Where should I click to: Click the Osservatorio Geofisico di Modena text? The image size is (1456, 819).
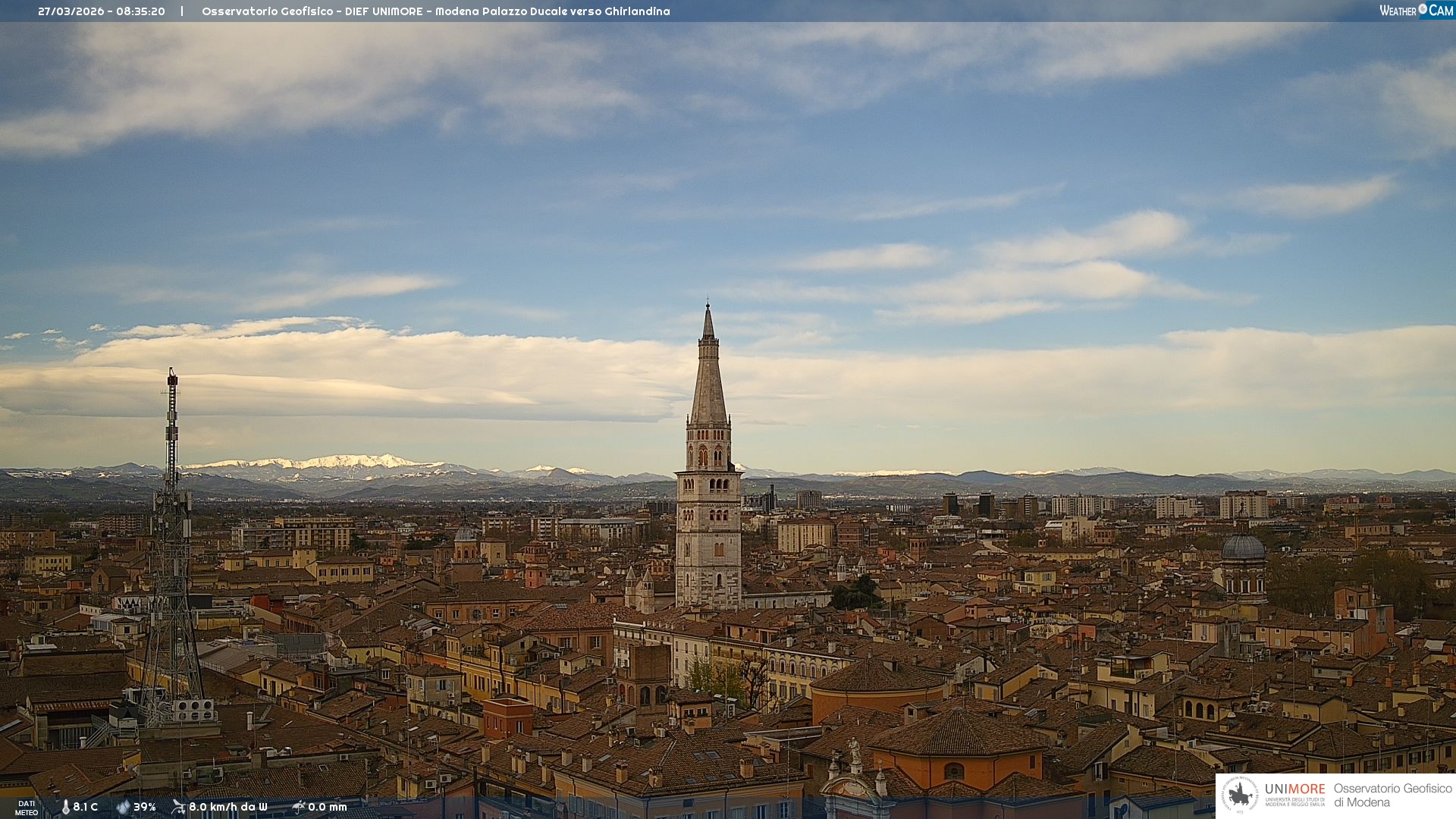(1392, 795)
